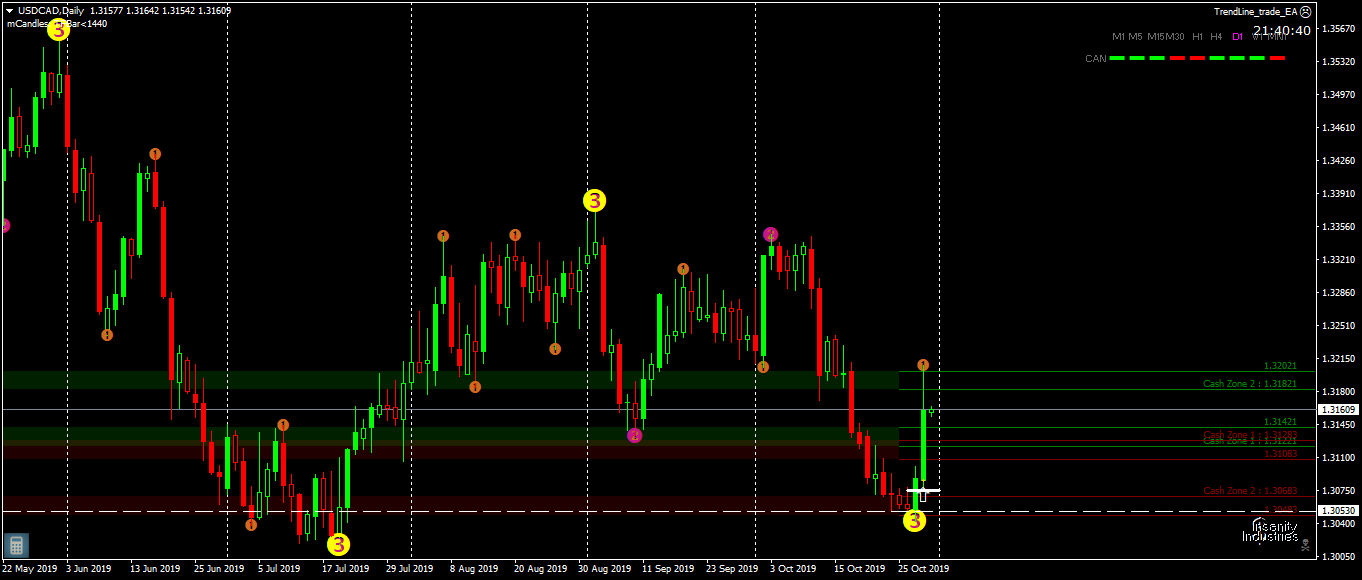Toggle the red MN1 dash on the CAN row
This screenshot has height=580, width=1362.
click(x=1277, y=58)
